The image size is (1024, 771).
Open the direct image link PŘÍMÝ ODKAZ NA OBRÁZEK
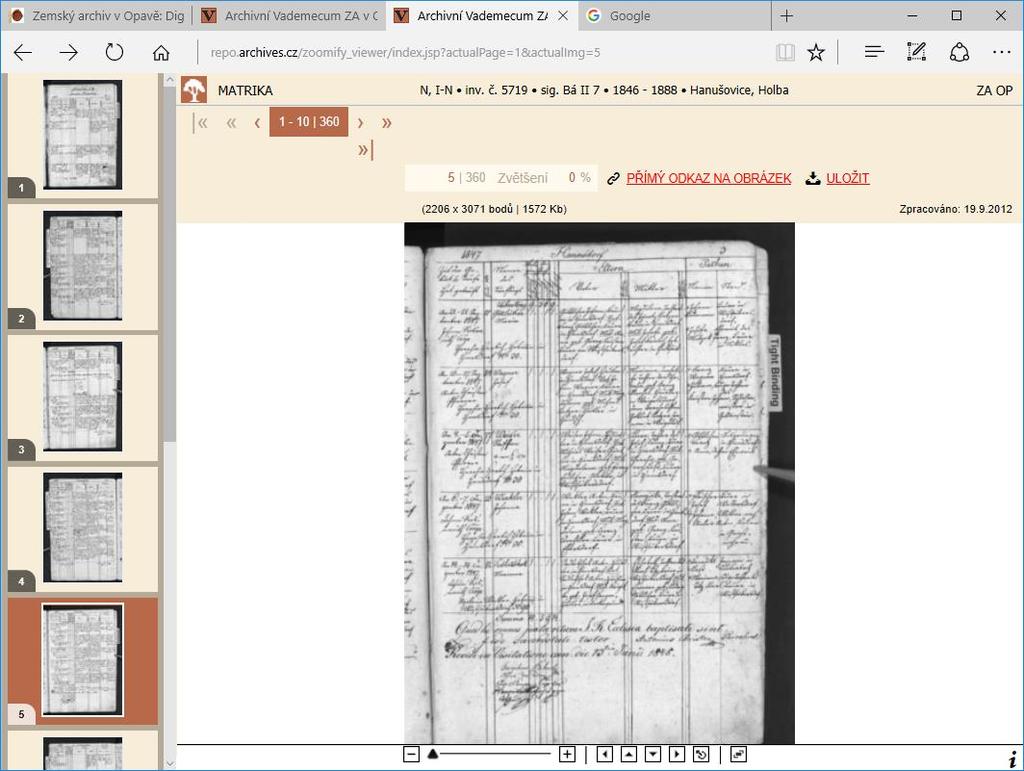709,178
